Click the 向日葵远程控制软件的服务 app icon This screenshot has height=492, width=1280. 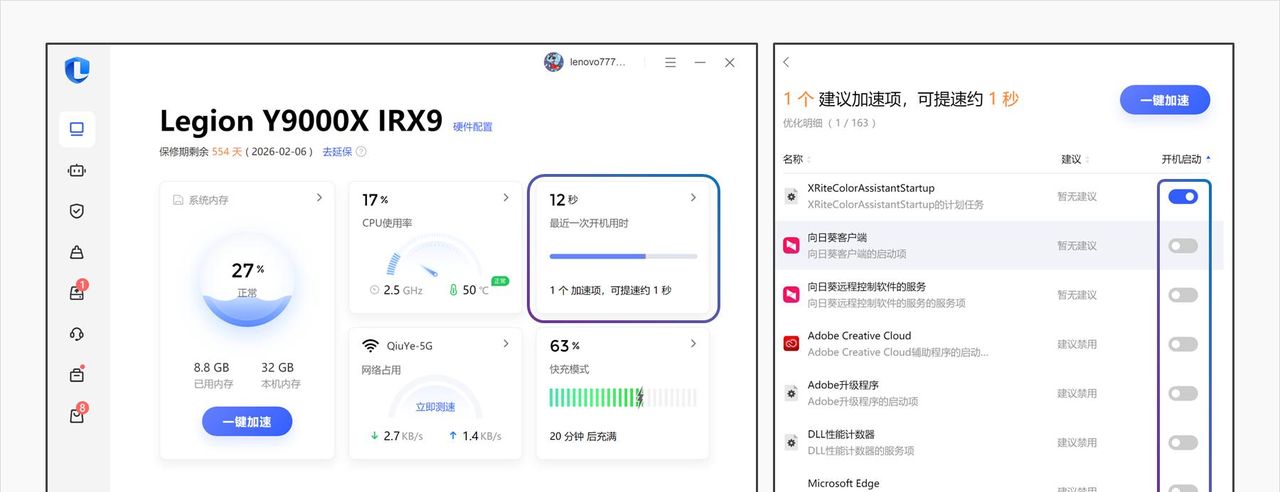[x=791, y=294]
